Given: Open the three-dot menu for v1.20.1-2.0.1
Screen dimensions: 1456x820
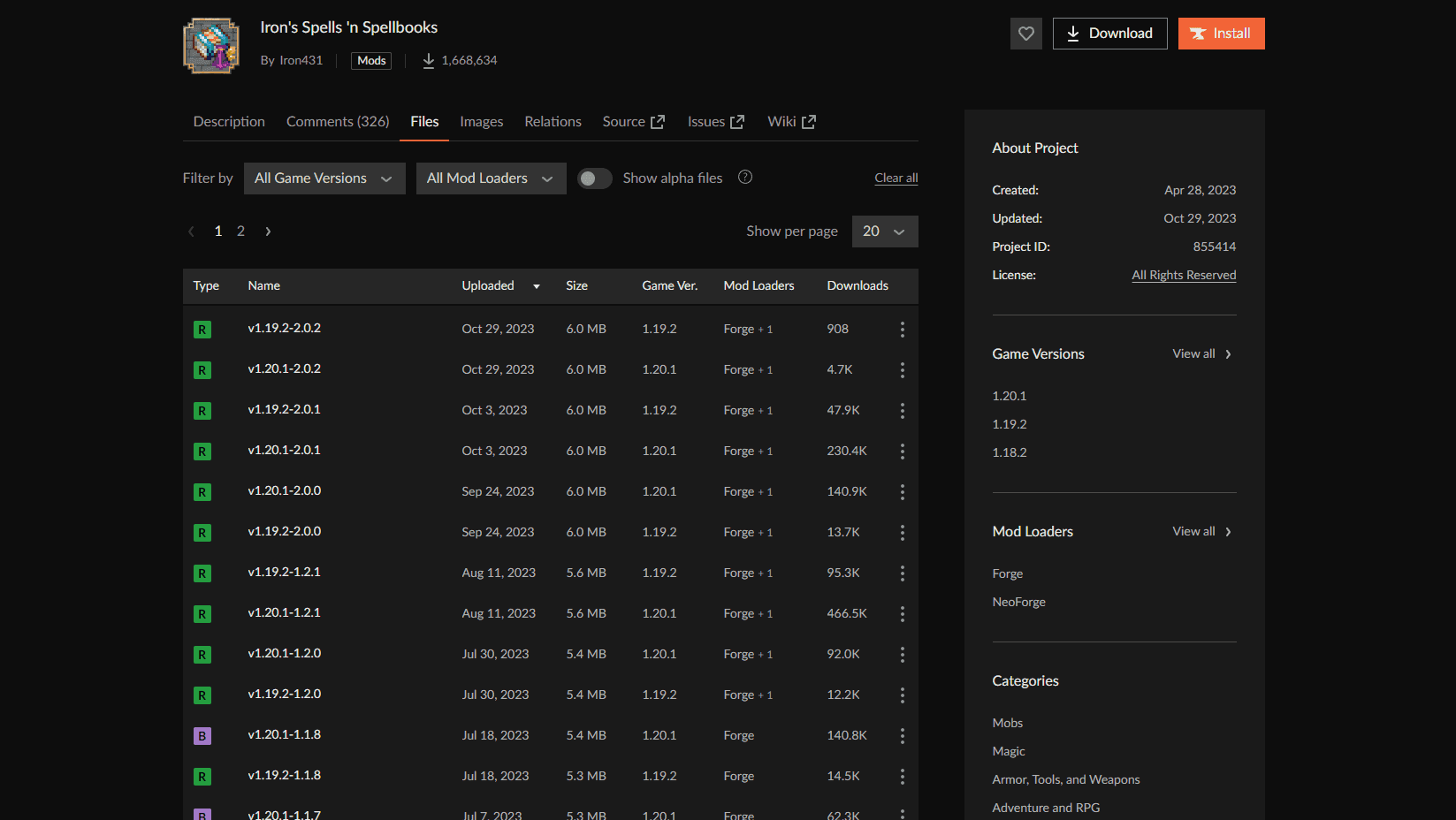Looking at the screenshot, I should [902, 452].
